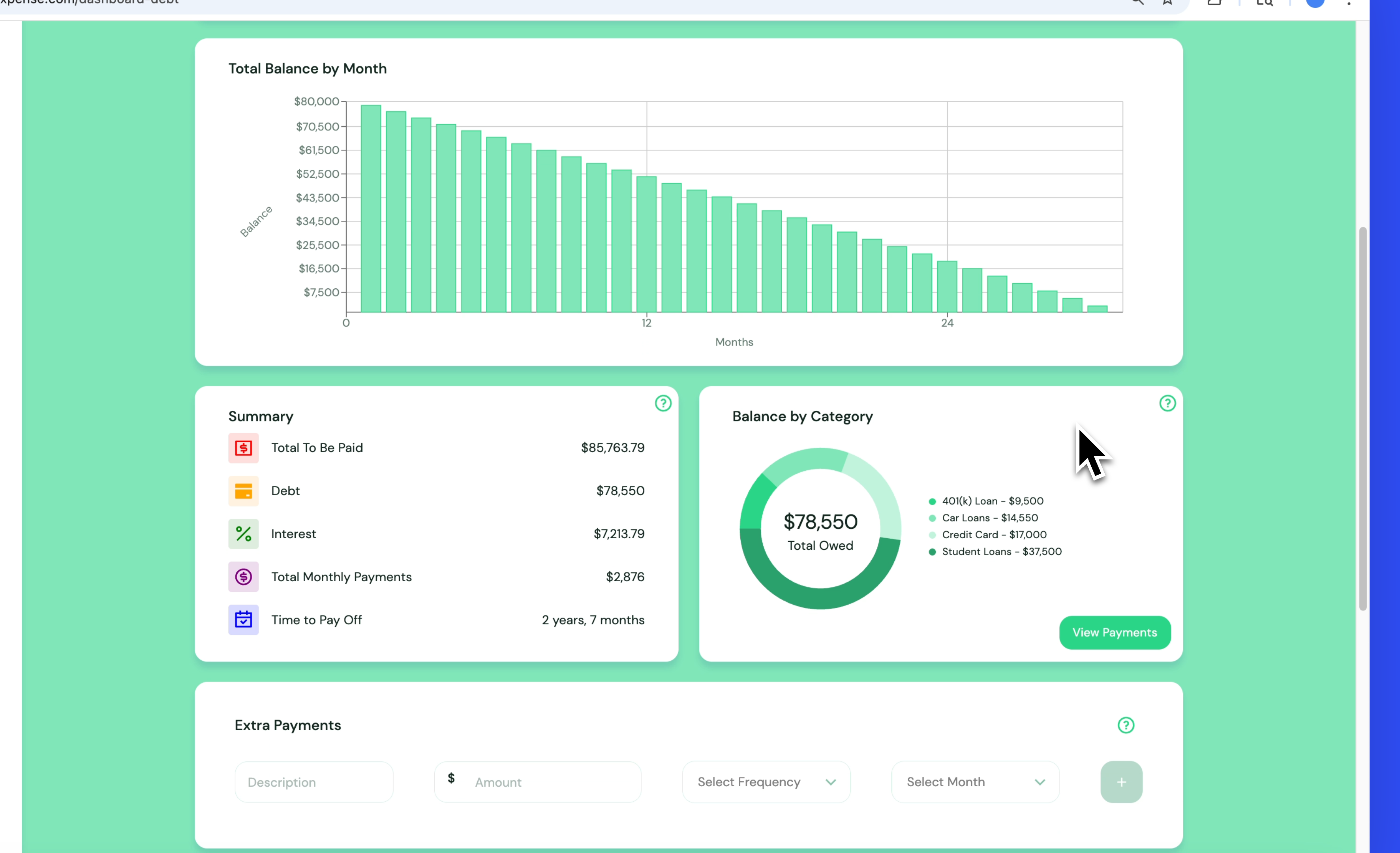The image size is (1400, 853).
Task: Click the Total To Be Paid dollar icon
Action: [243, 448]
